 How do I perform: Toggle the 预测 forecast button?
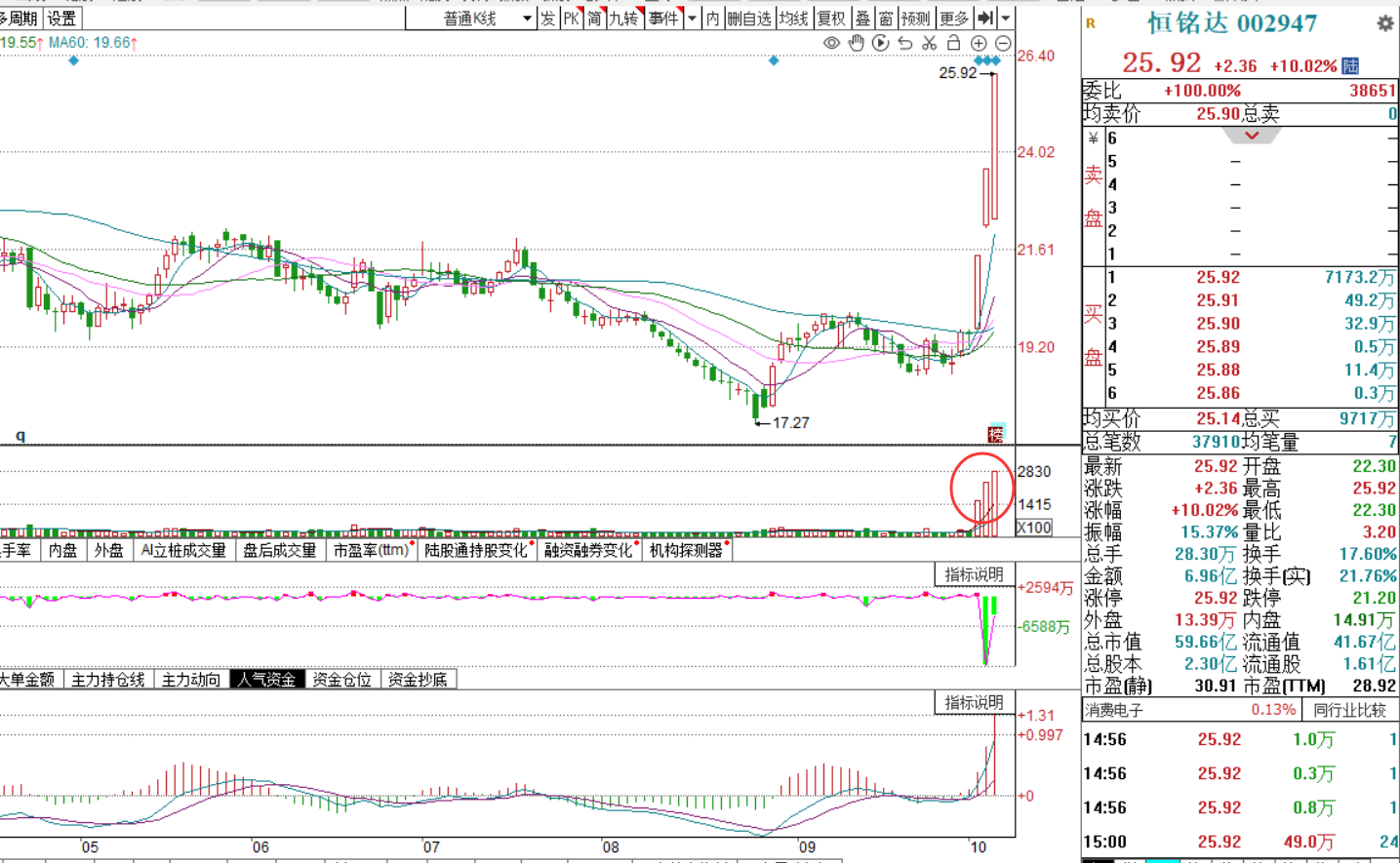click(x=916, y=19)
